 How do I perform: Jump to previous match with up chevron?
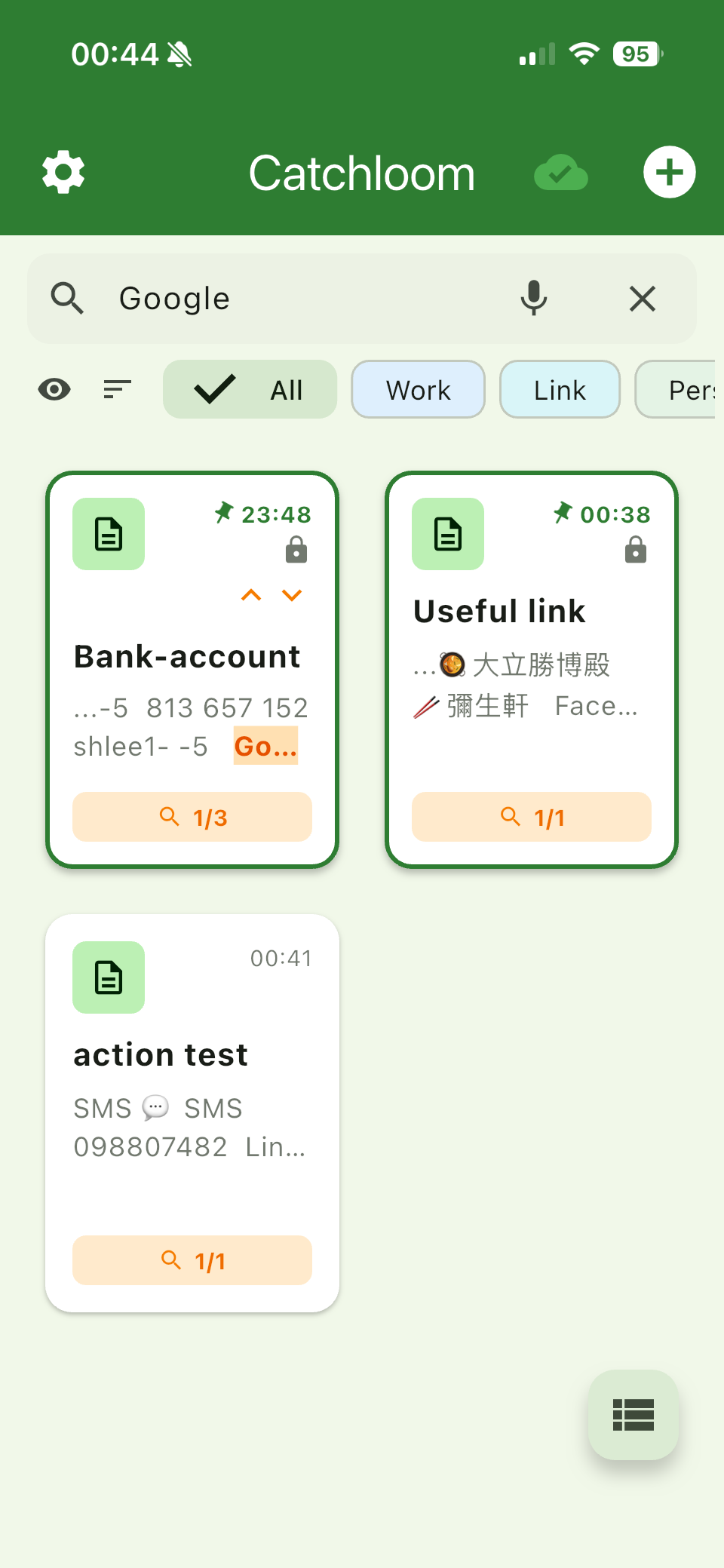251,595
